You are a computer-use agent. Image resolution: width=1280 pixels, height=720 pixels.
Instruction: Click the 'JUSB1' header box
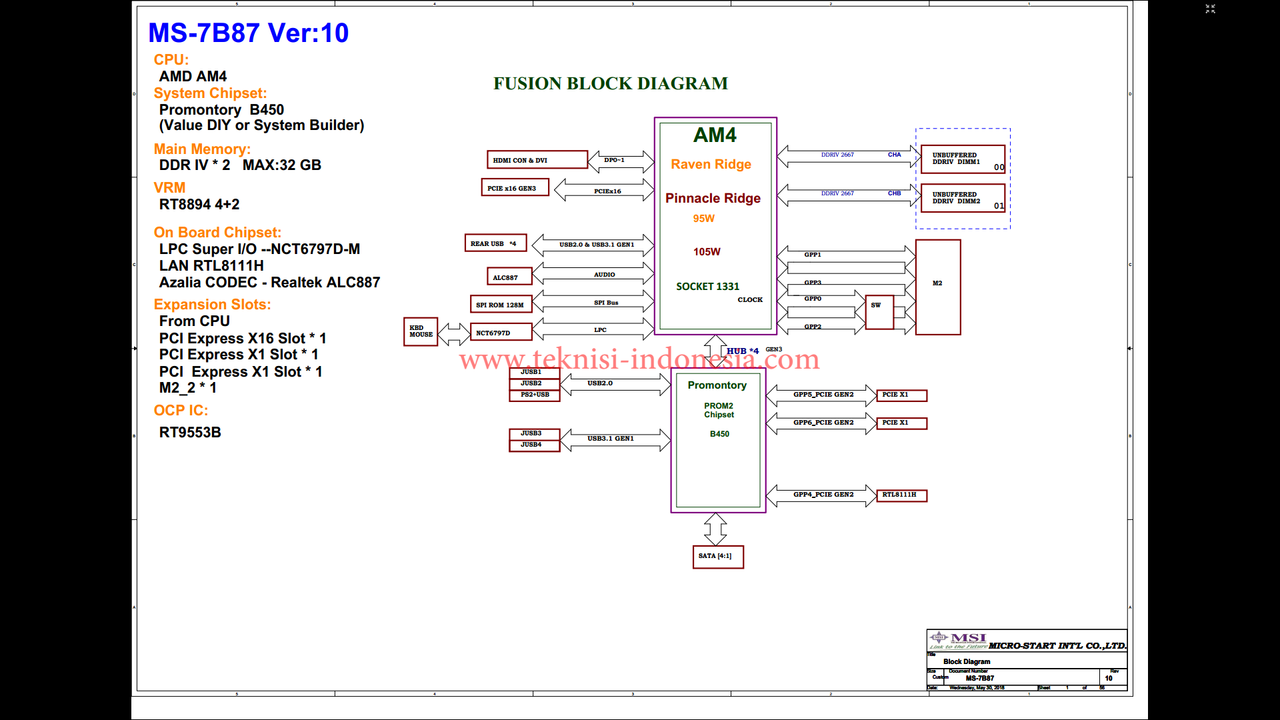coord(534,372)
